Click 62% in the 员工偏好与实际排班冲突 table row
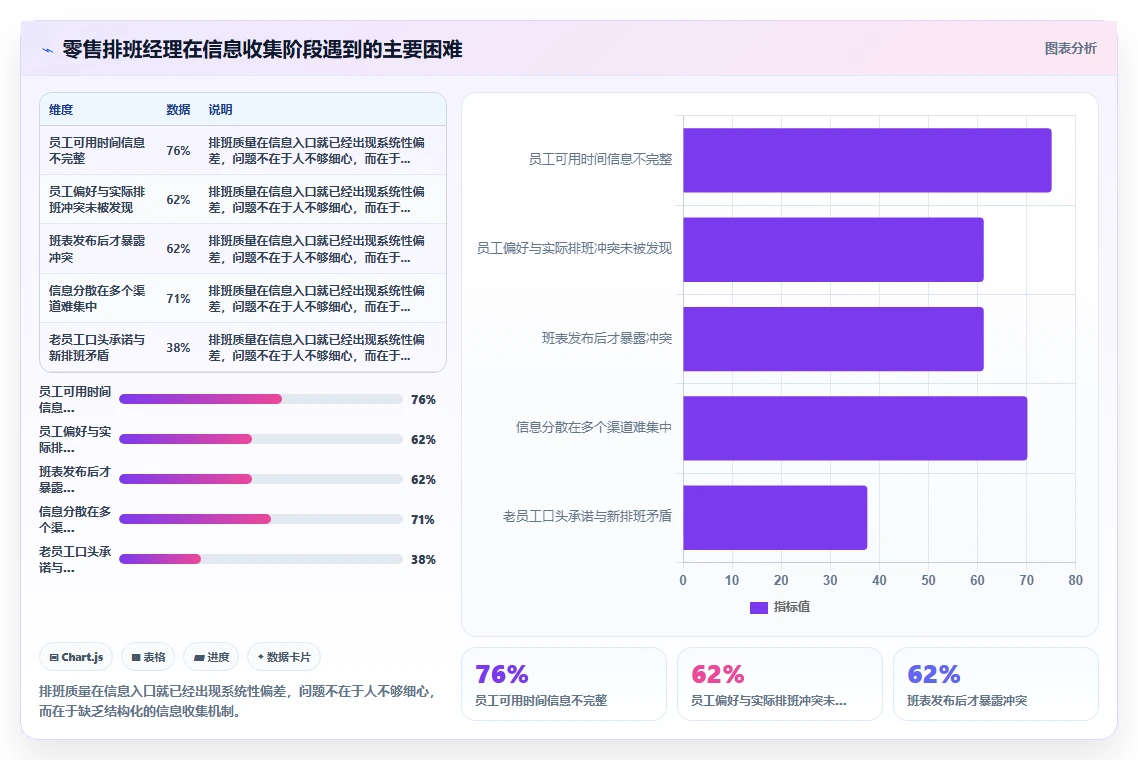 click(179, 200)
